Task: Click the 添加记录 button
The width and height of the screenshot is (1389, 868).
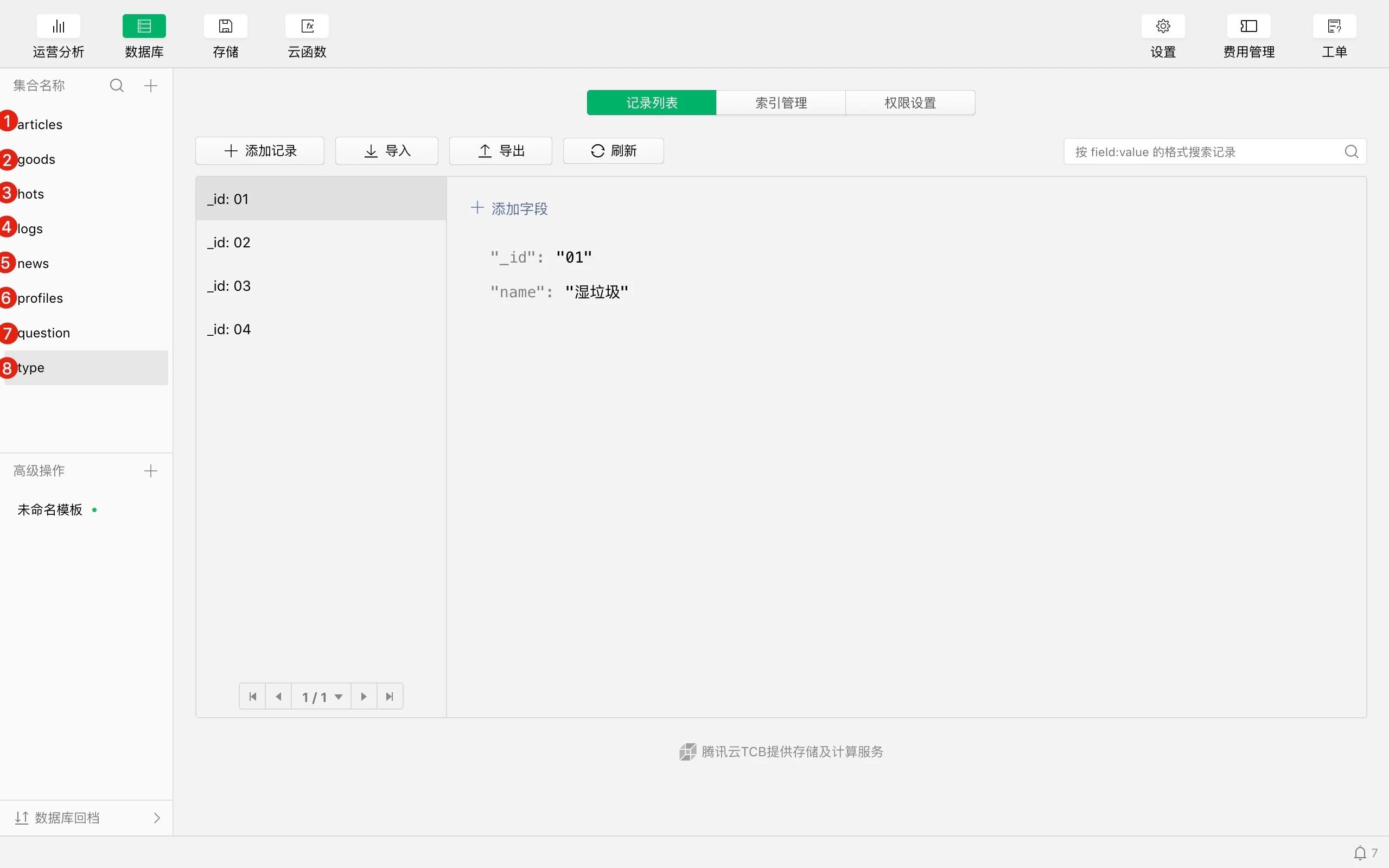Action: tap(260, 151)
